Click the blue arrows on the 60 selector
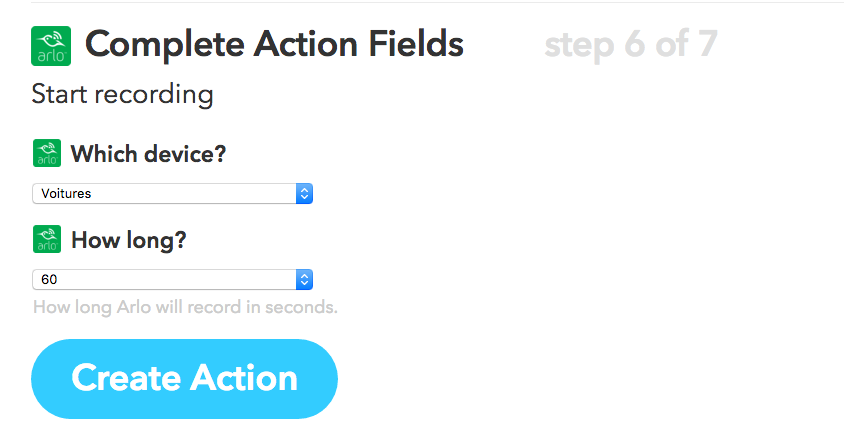Screen dimensions: 844x434 click(x=304, y=279)
